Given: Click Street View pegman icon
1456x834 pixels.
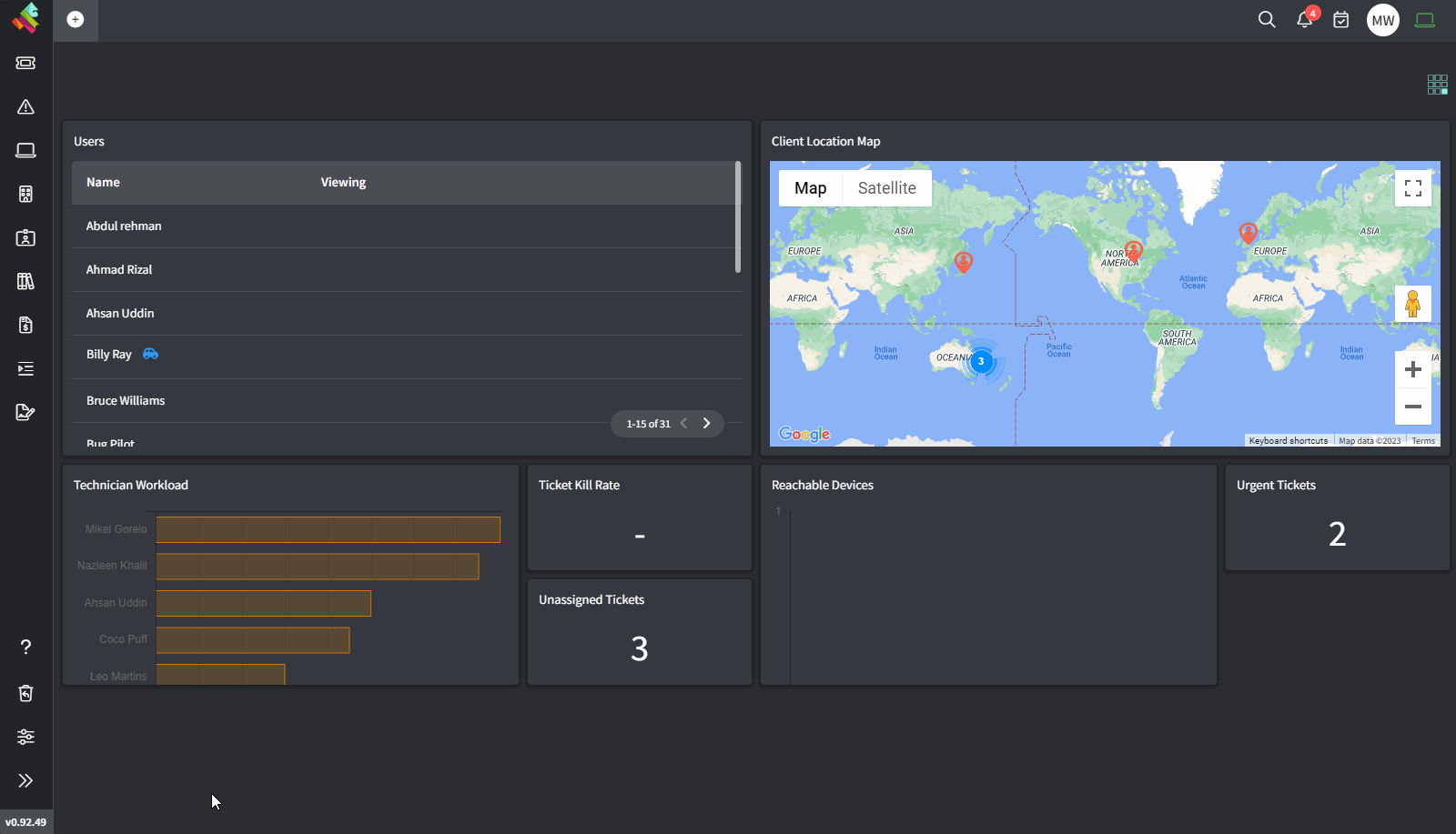Looking at the screenshot, I should click(1413, 304).
